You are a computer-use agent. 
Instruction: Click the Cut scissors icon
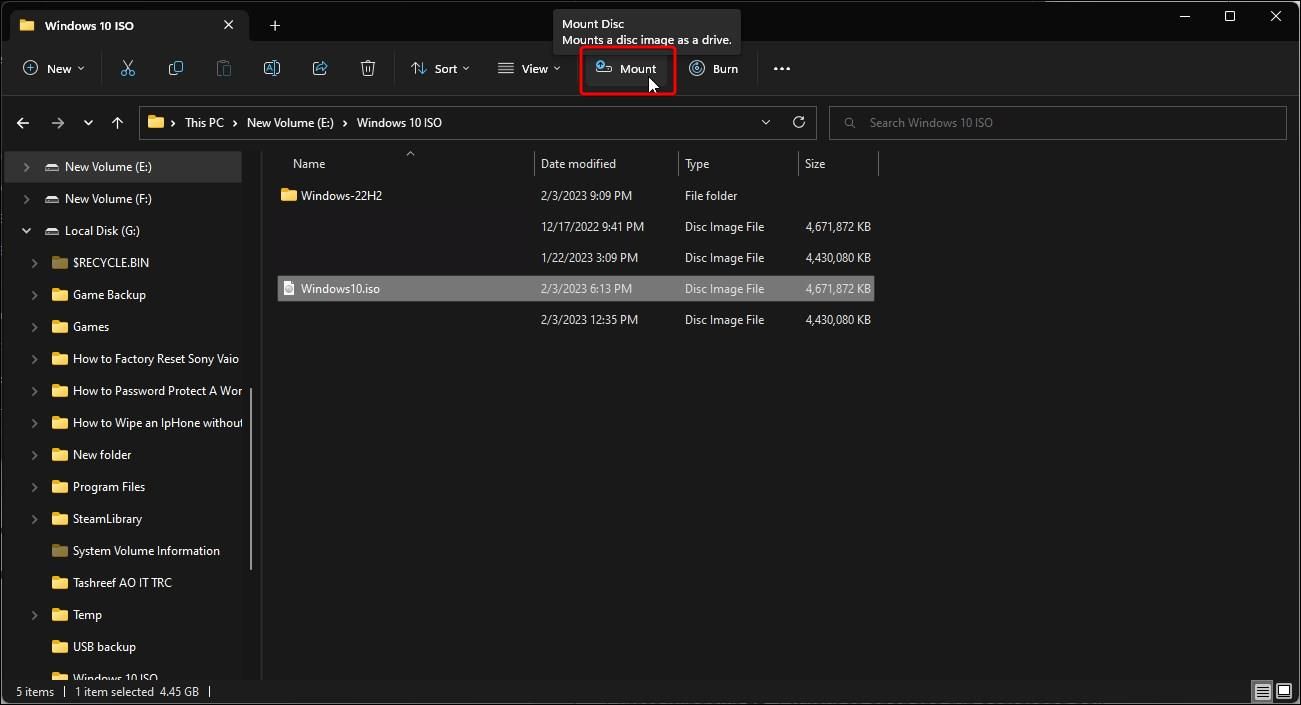coord(128,68)
